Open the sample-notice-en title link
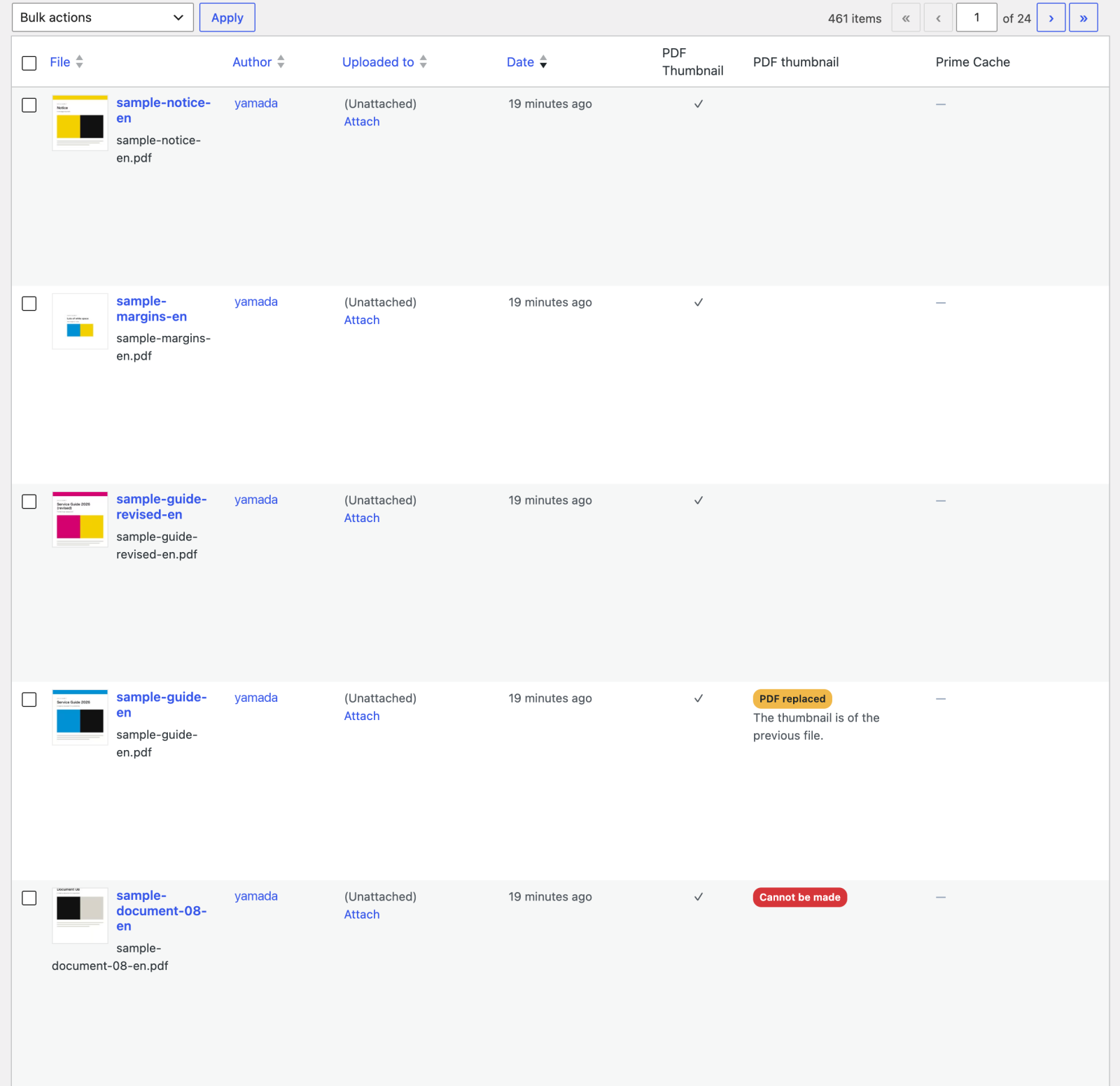This screenshot has height=1086, width=1120. tap(163, 111)
